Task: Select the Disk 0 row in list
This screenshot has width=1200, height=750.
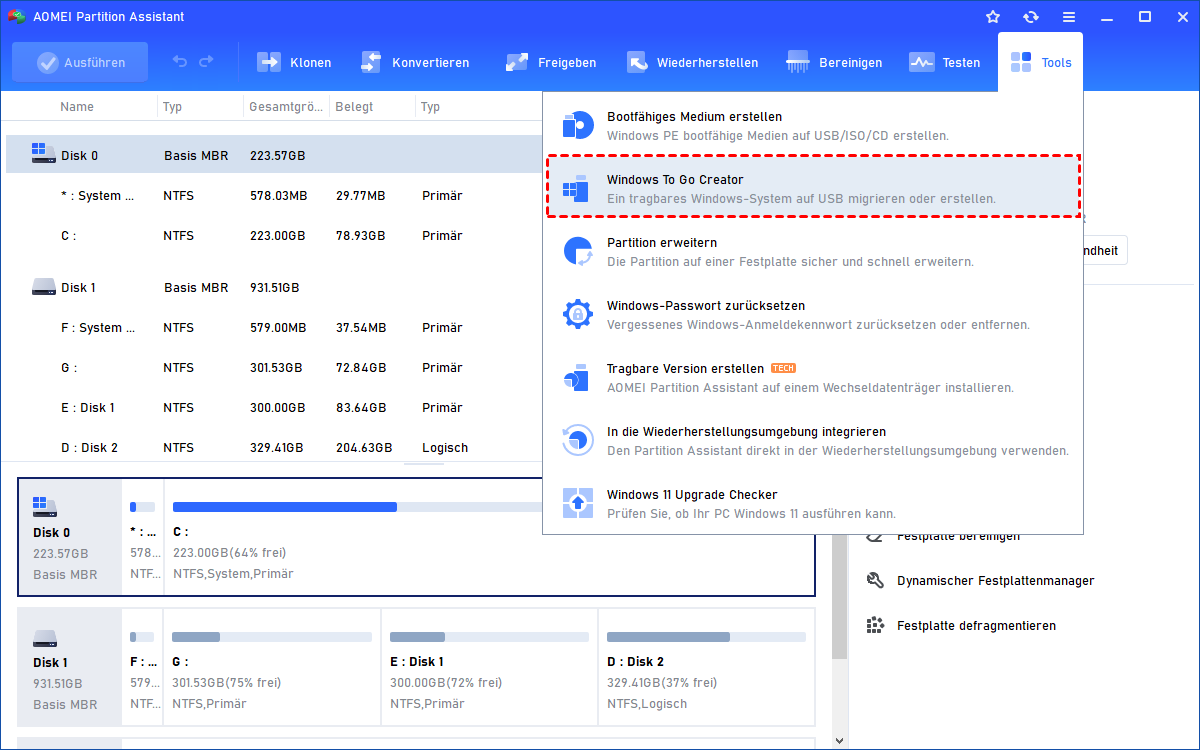Action: point(275,155)
